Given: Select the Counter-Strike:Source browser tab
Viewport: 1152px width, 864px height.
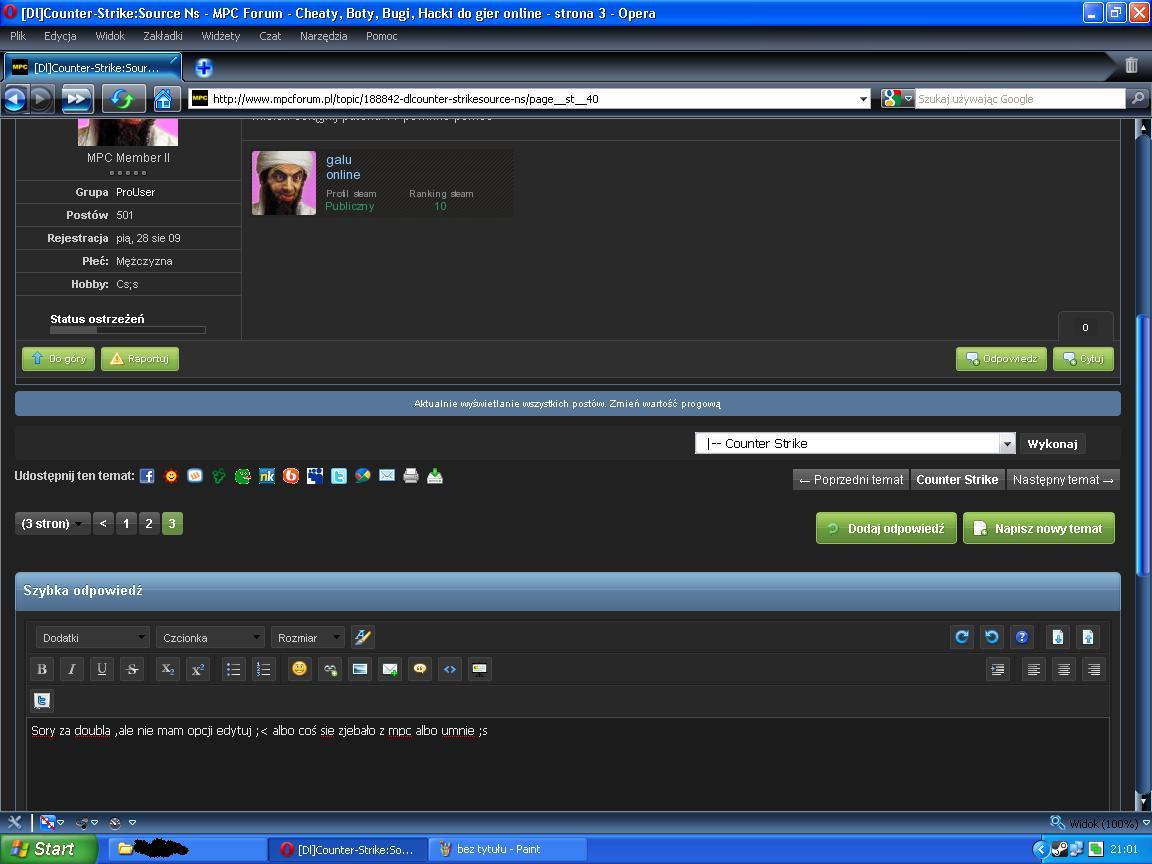Looking at the screenshot, I should [x=93, y=68].
